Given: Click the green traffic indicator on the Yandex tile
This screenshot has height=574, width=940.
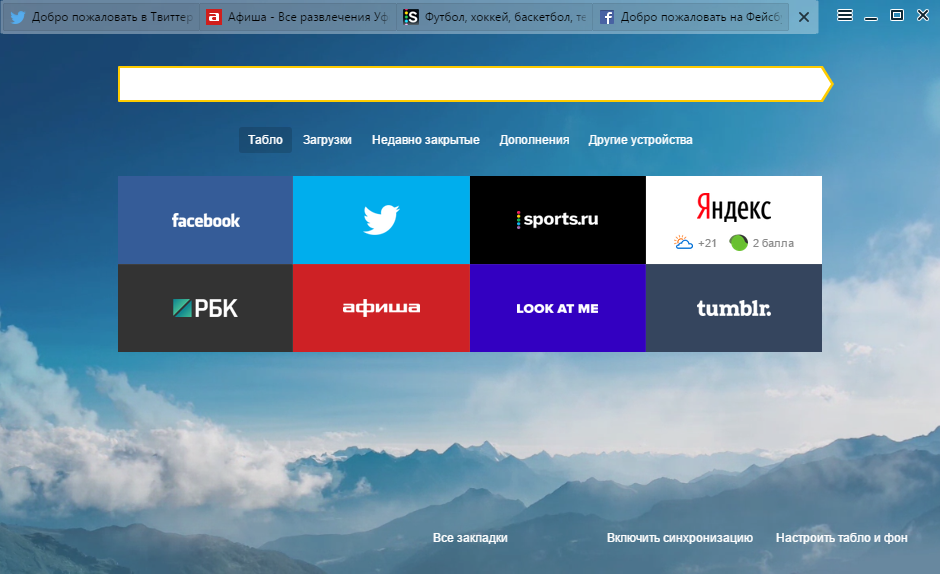Looking at the screenshot, I should point(739,242).
